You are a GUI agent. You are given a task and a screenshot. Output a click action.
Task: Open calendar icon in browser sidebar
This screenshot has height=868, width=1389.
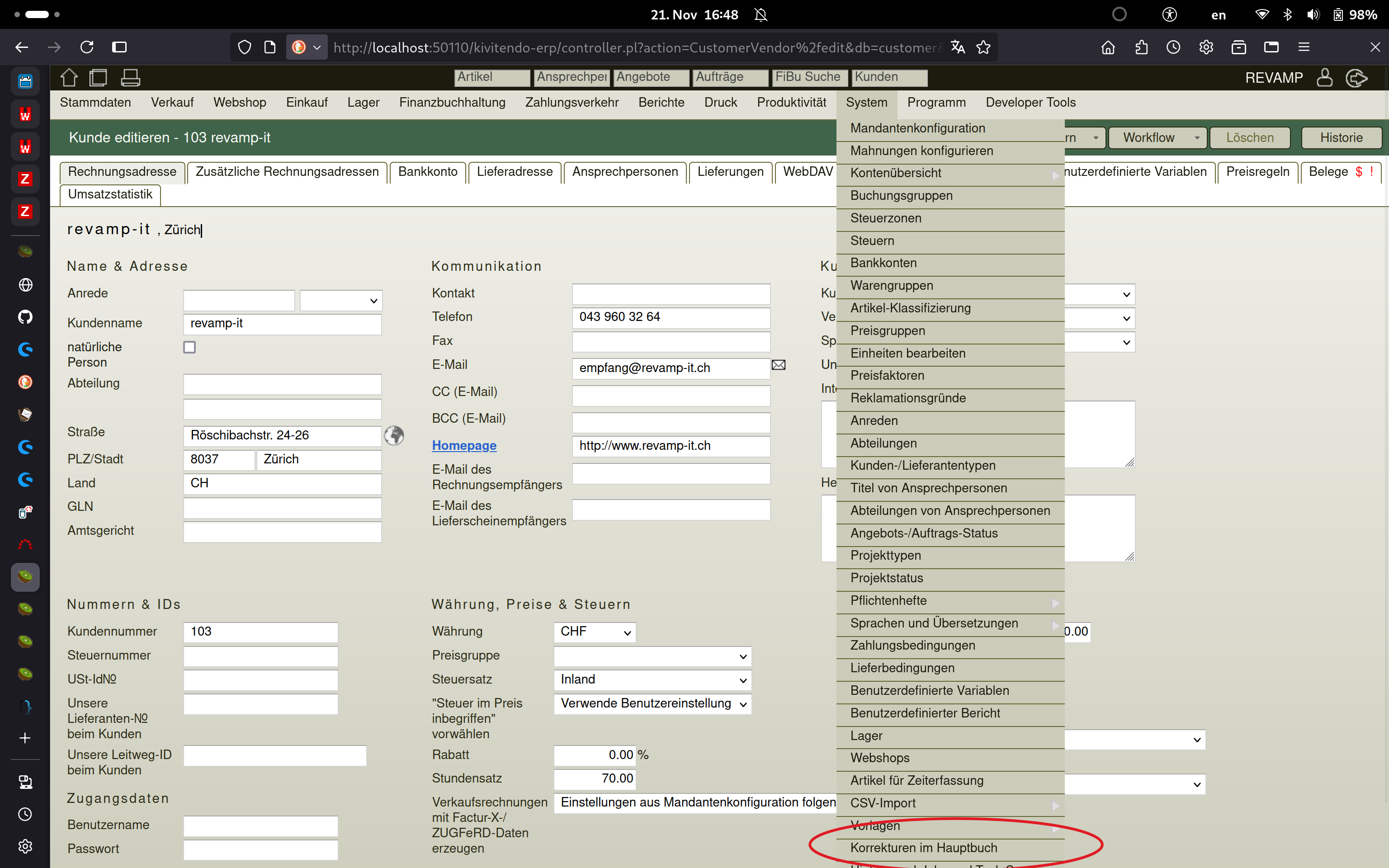click(25, 81)
